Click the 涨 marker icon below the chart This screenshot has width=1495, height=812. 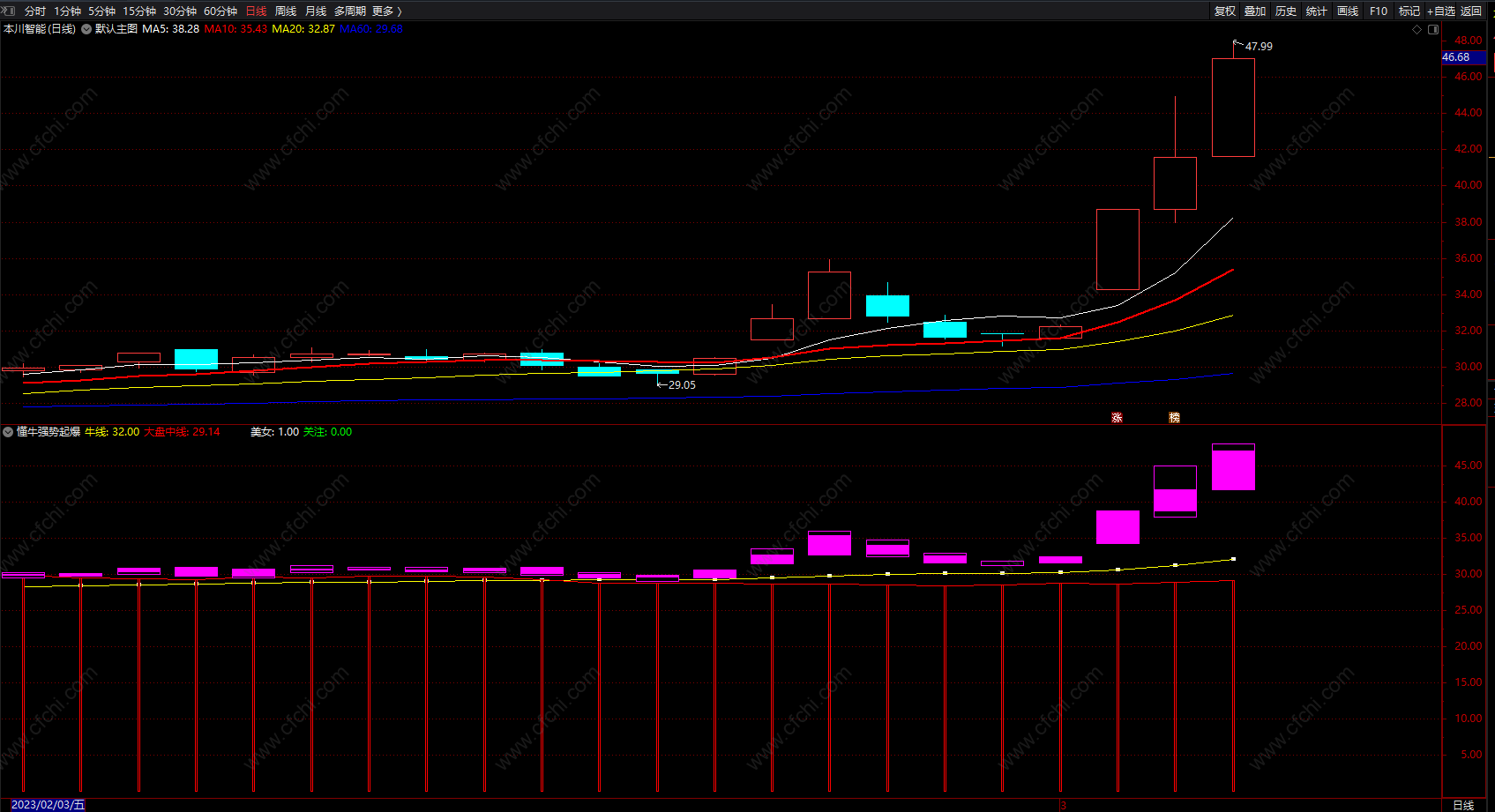(1117, 418)
